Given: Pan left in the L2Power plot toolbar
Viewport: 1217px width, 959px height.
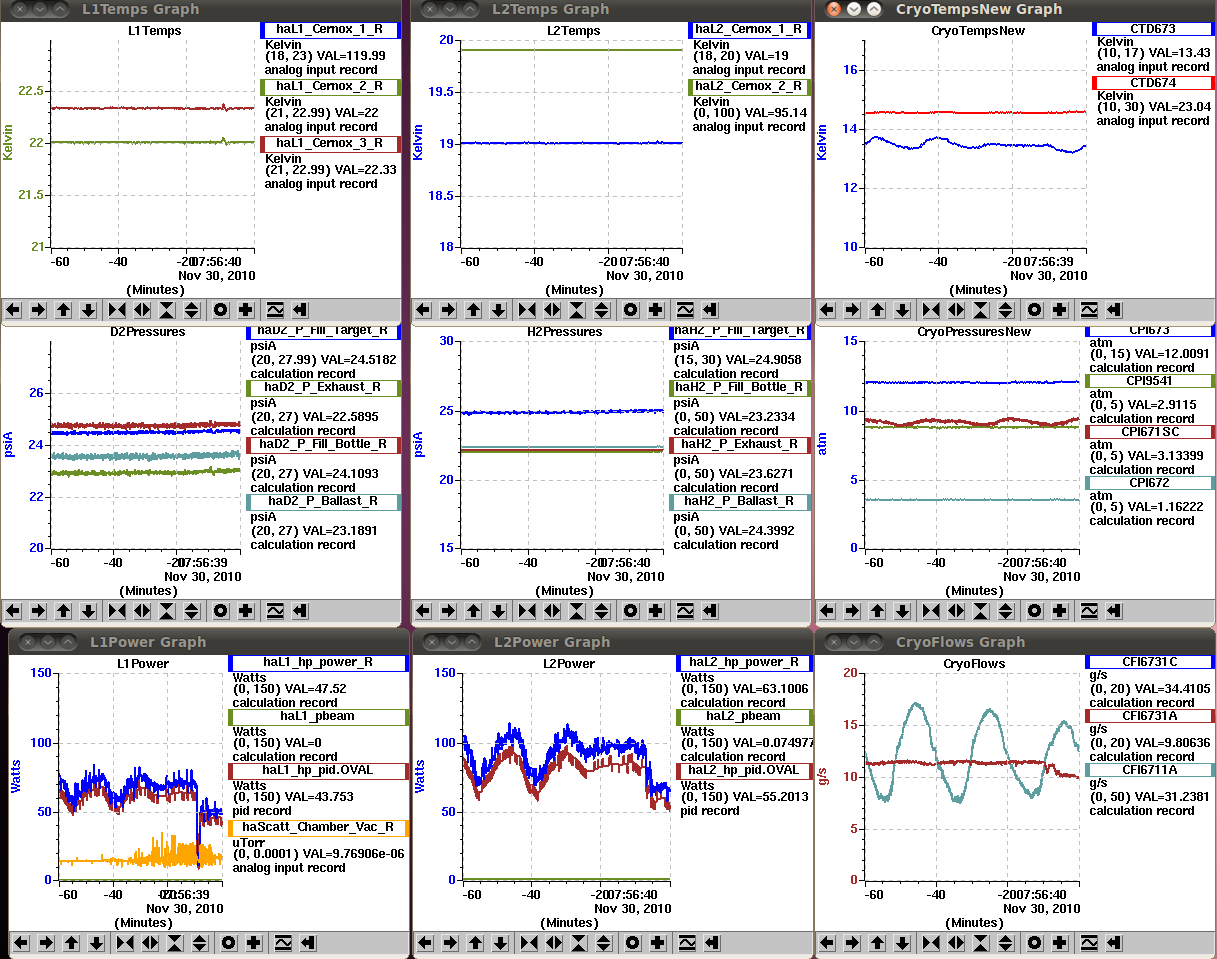Looking at the screenshot, I should (426, 942).
